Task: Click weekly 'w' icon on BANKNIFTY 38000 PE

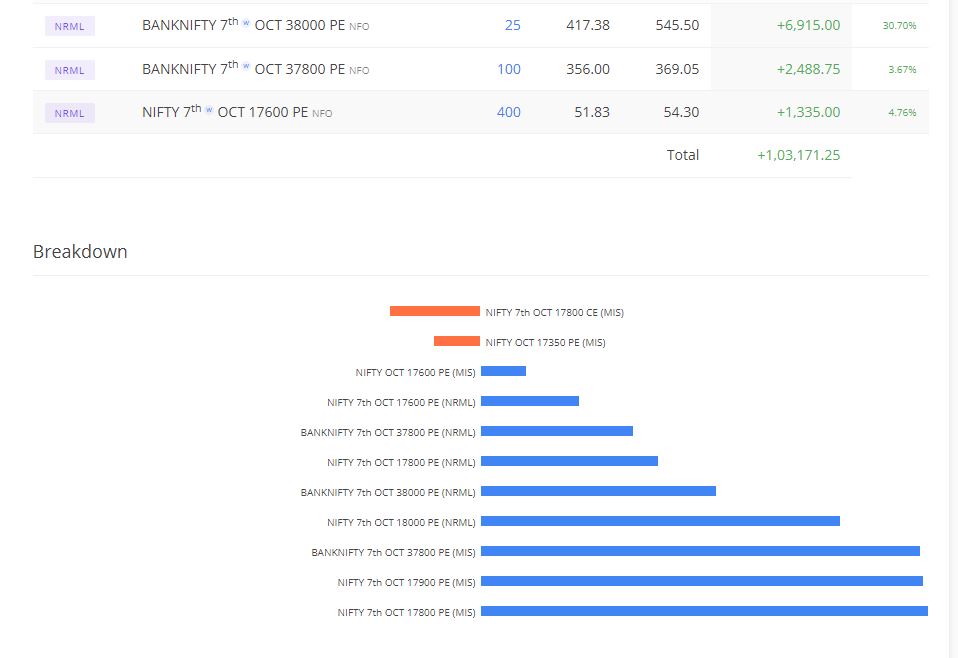Action: (246, 23)
